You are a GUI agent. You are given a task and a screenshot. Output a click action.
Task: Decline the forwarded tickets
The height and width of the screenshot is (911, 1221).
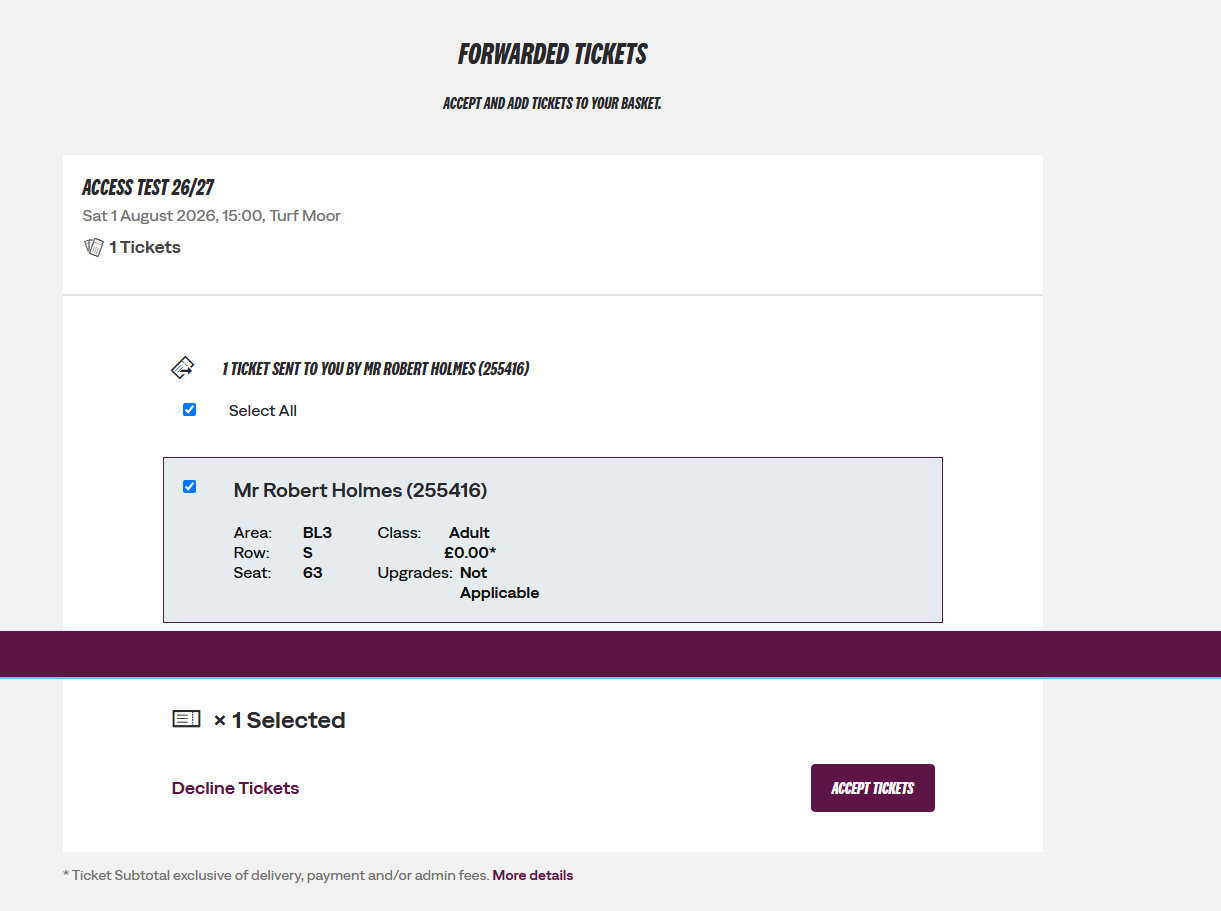pyautogui.click(x=235, y=788)
